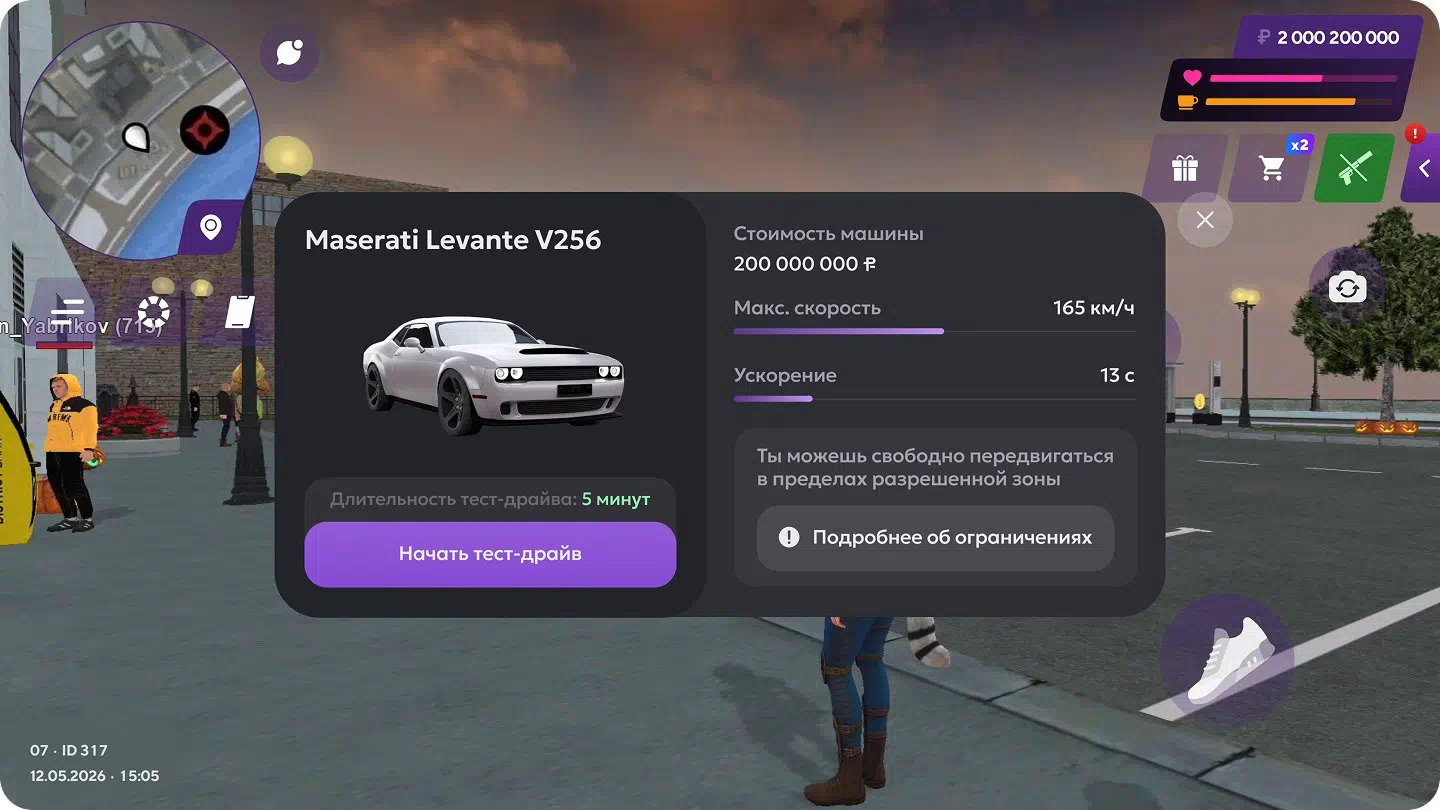Open the phone icon

(240, 312)
